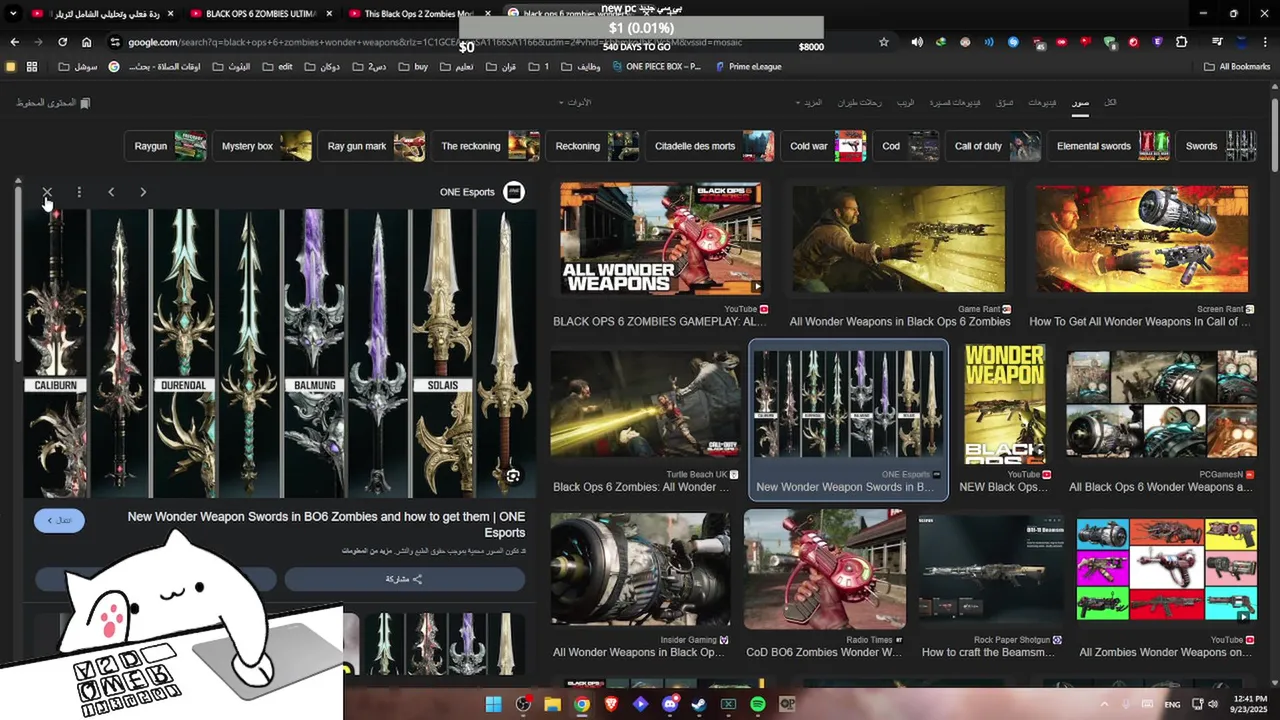Open the volume control in system tray
1280x720 pixels.
click(1213, 704)
